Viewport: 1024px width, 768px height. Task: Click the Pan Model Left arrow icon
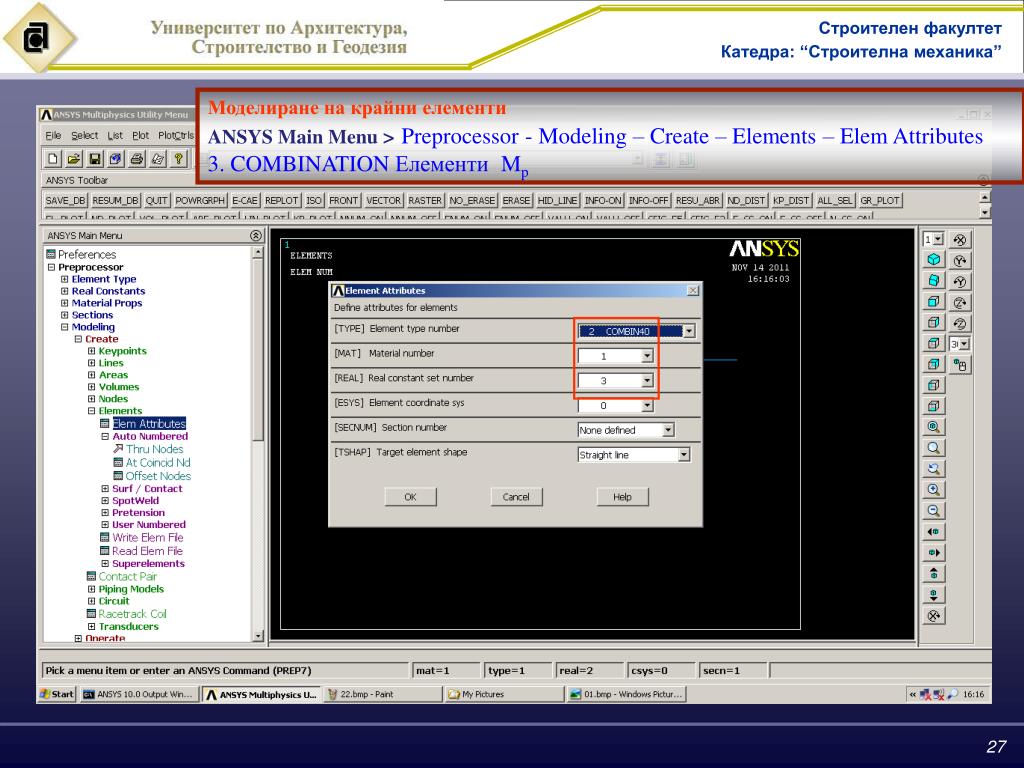(x=934, y=532)
